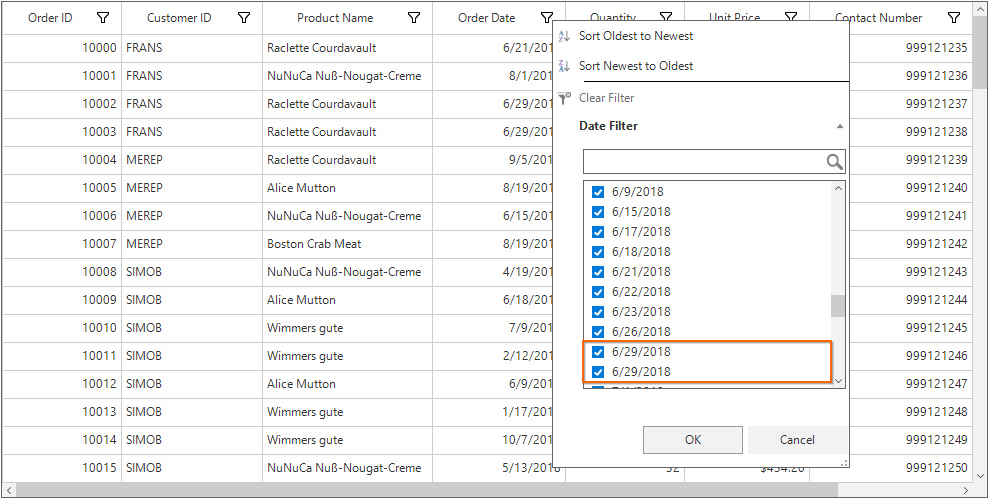Click the Wimmers gute cell in row 10014
Viewport: 989px width, 499px height.
[348, 440]
